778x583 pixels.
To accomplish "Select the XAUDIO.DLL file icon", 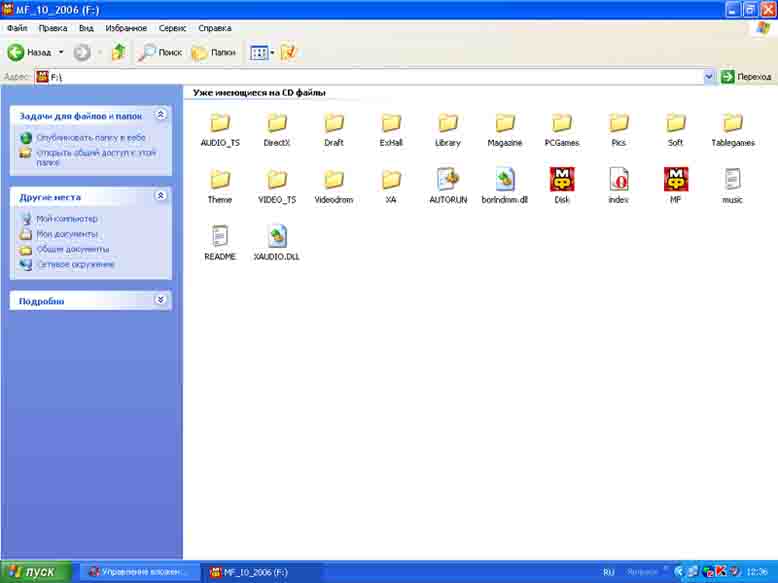I will point(277,237).
